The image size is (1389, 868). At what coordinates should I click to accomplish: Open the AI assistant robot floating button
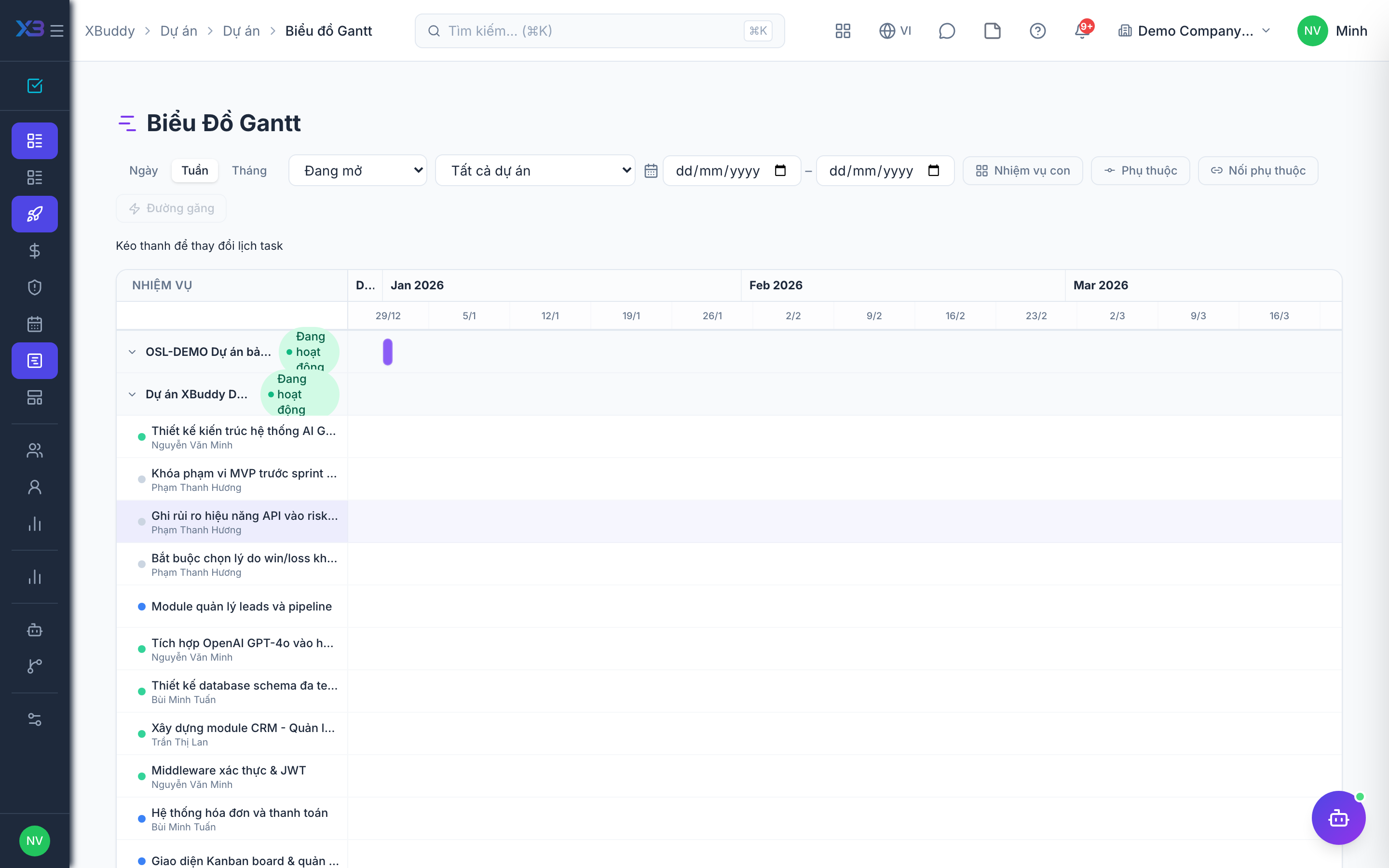coord(1338,817)
